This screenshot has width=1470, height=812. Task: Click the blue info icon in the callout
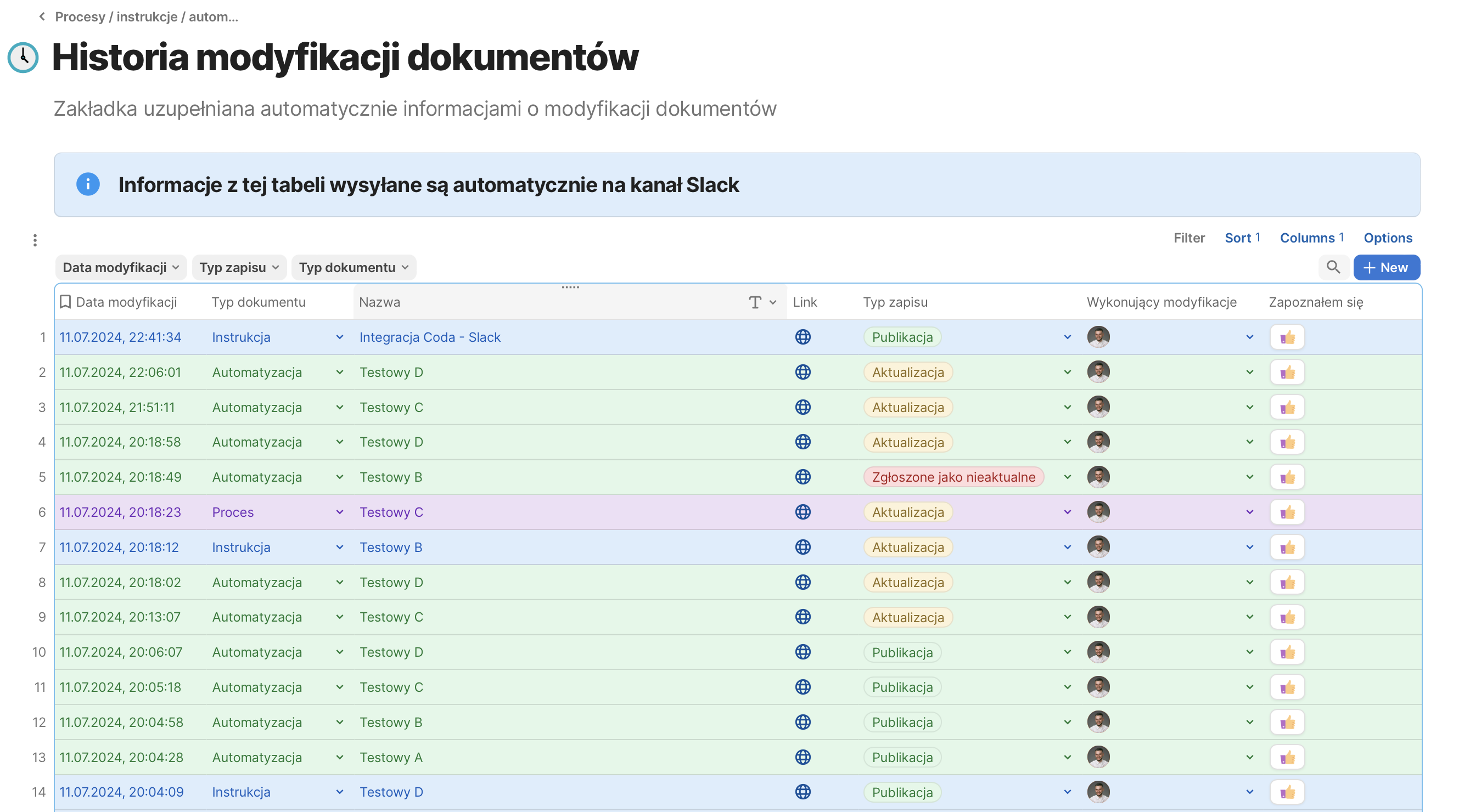point(88,184)
